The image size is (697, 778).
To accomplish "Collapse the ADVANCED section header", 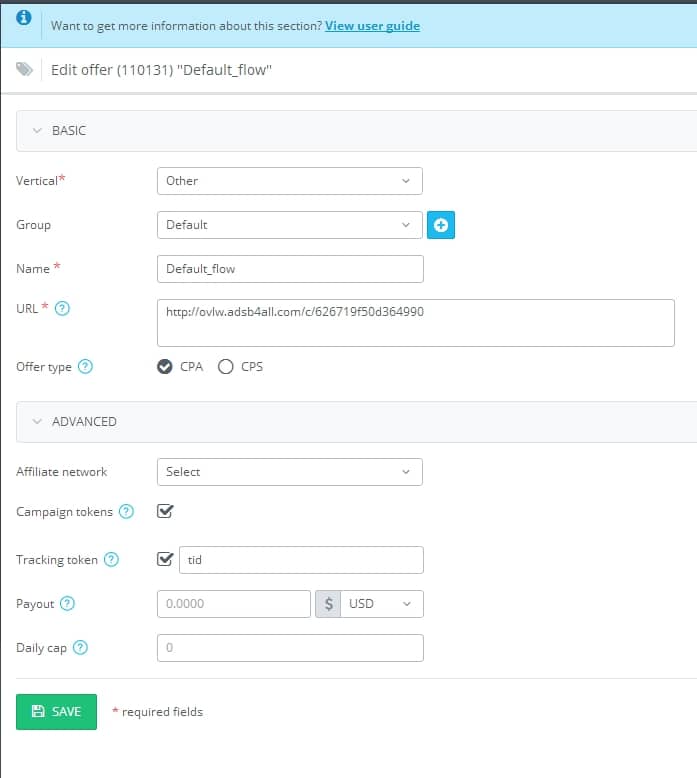I will click(x=356, y=422).
